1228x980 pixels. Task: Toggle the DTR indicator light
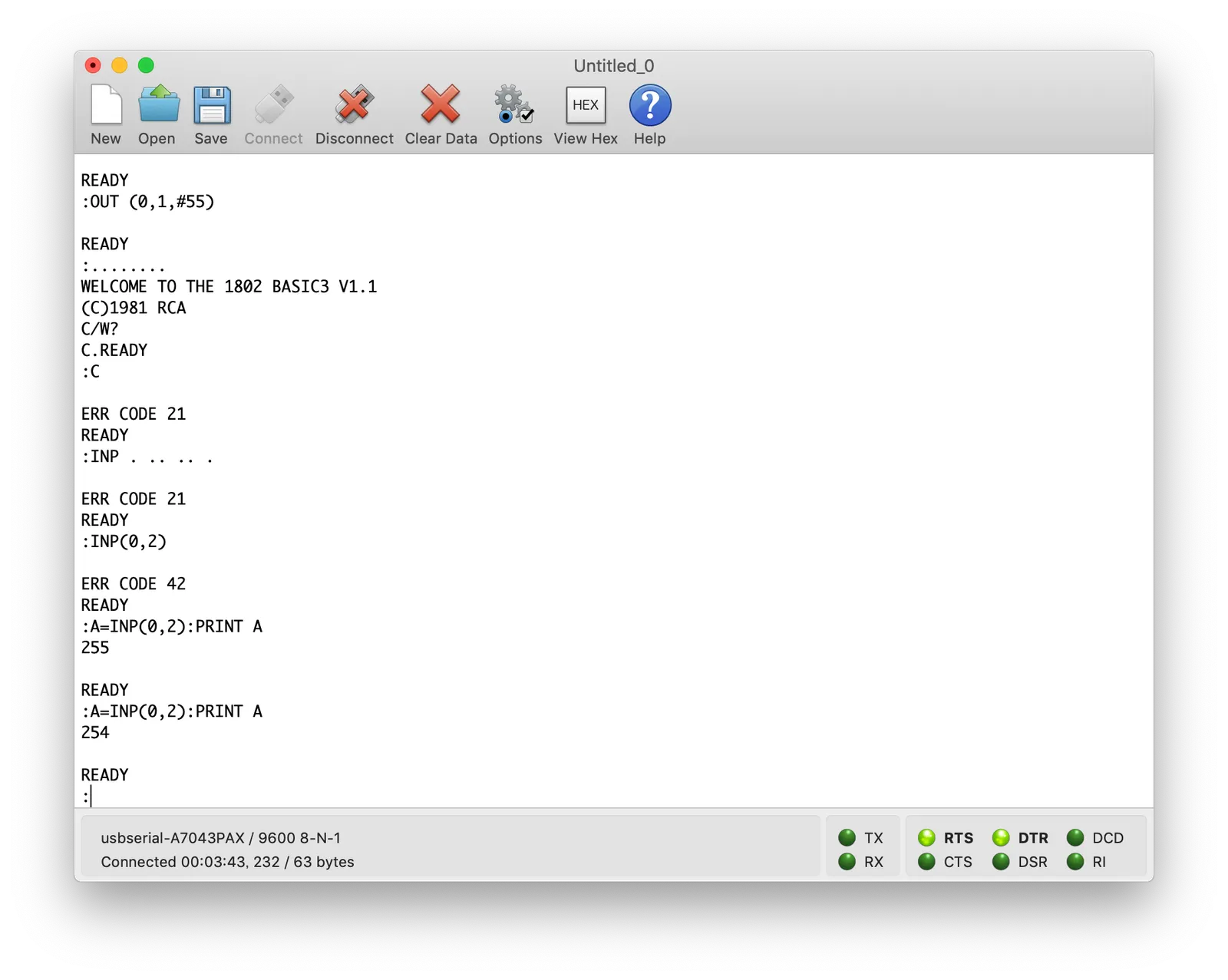coord(1001,837)
